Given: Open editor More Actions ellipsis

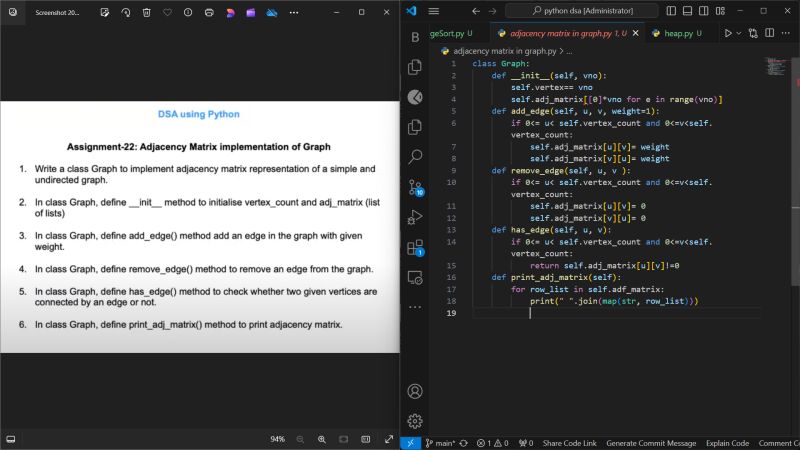Looking at the screenshot, I should coord(786,33).
